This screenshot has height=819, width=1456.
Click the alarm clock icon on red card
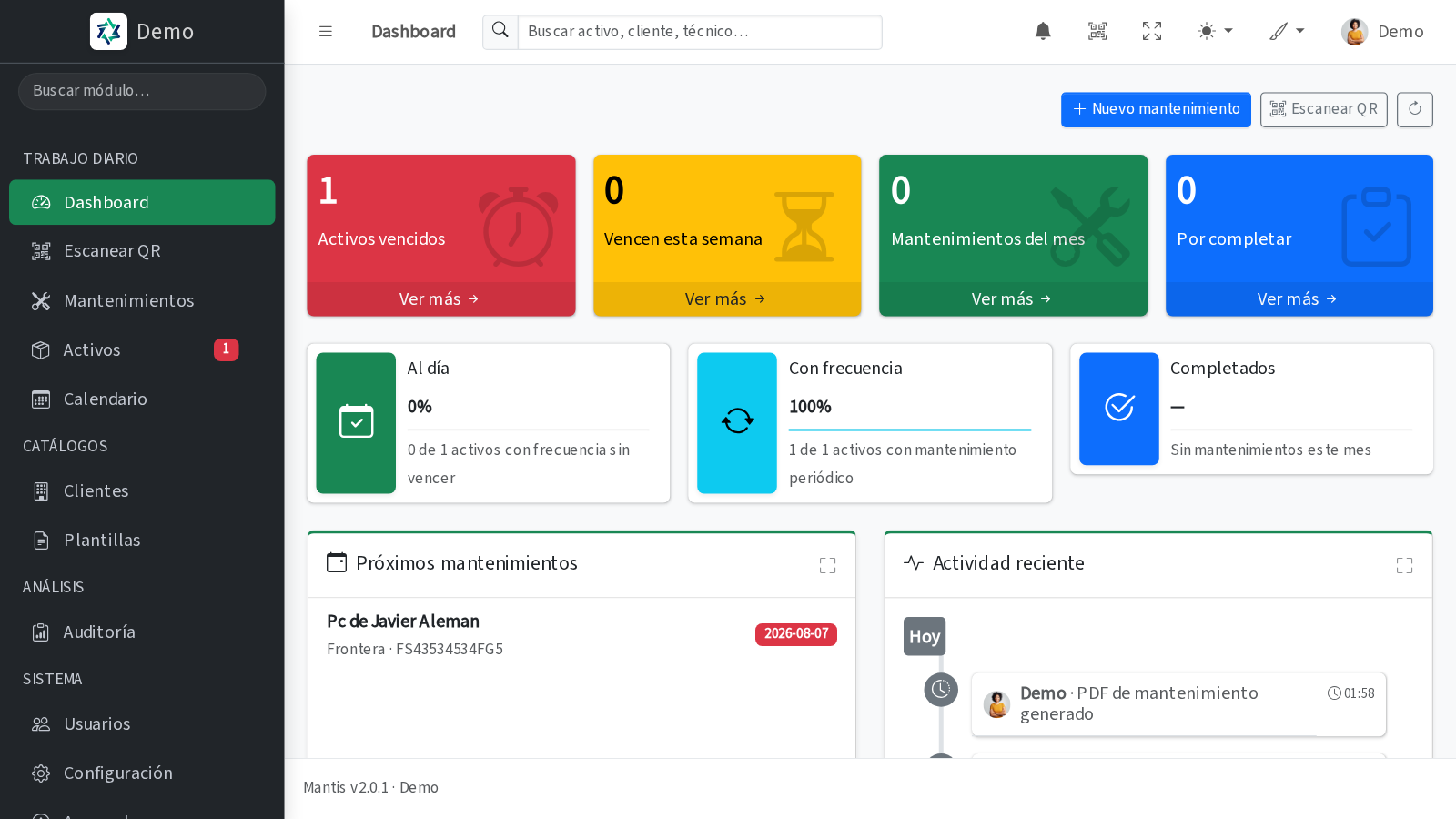[518, 227]
